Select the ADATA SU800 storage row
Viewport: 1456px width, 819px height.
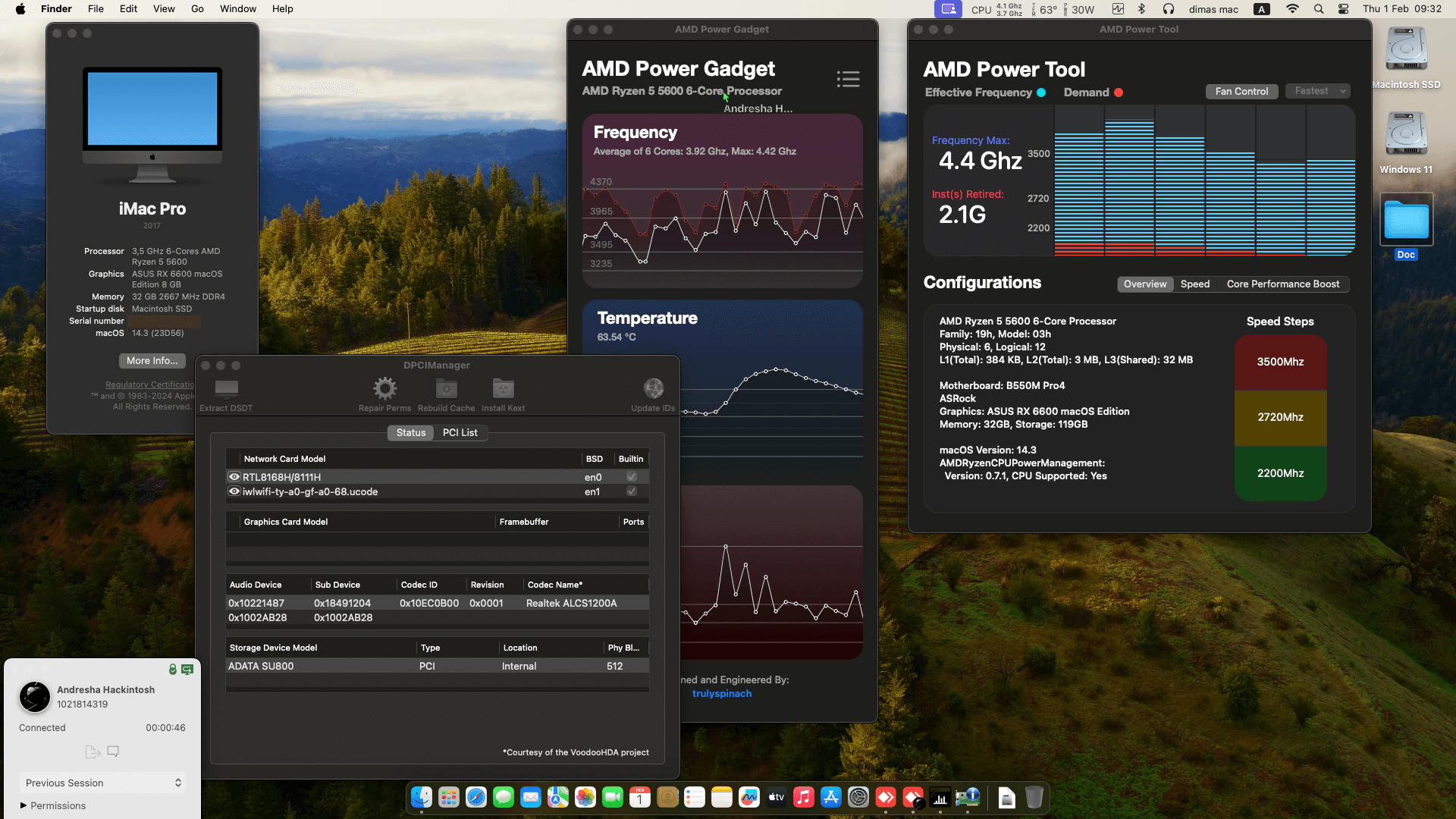pos(437,666)
